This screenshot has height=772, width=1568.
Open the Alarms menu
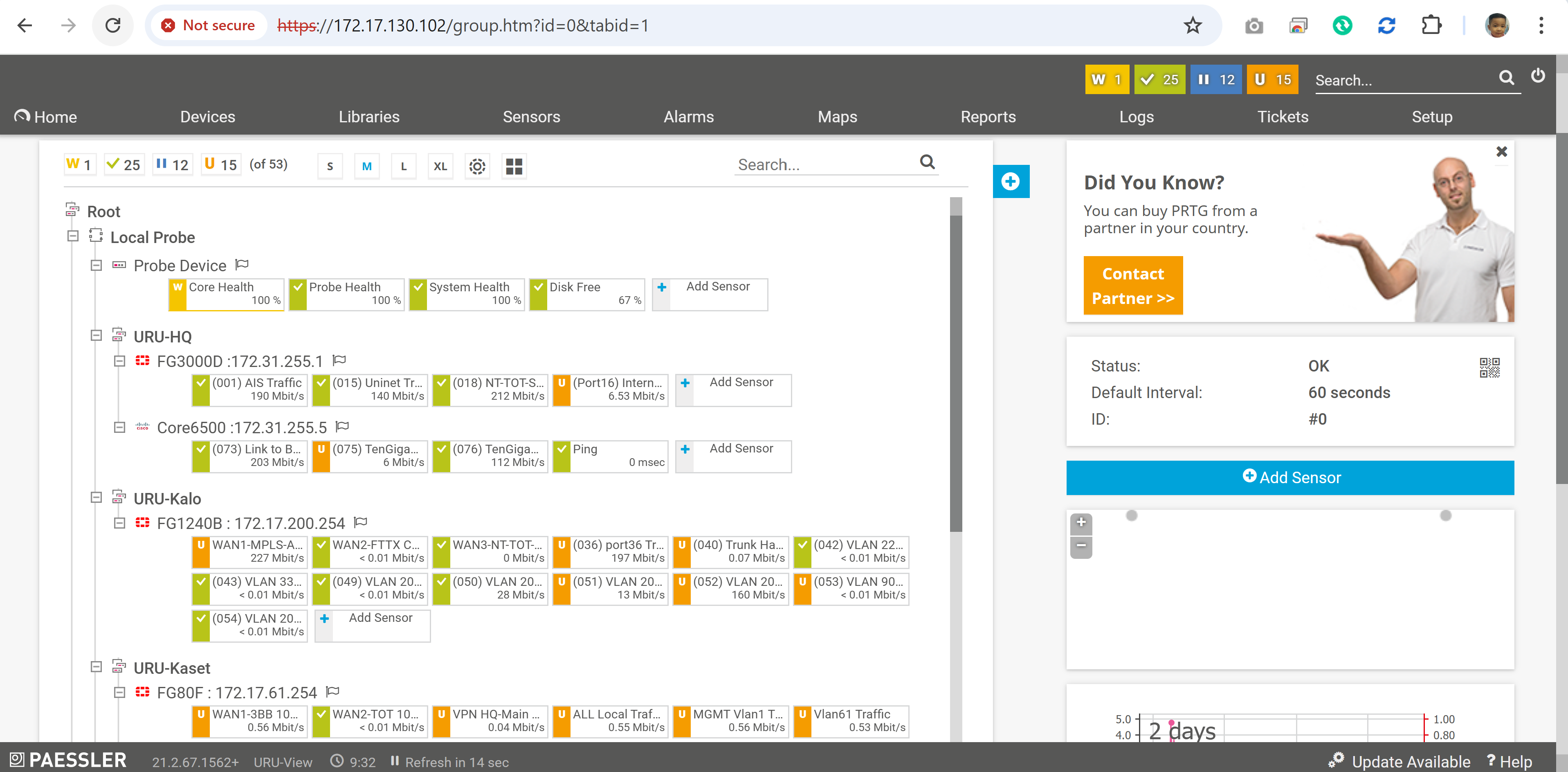pyautogui.click(x=688, y=116)
